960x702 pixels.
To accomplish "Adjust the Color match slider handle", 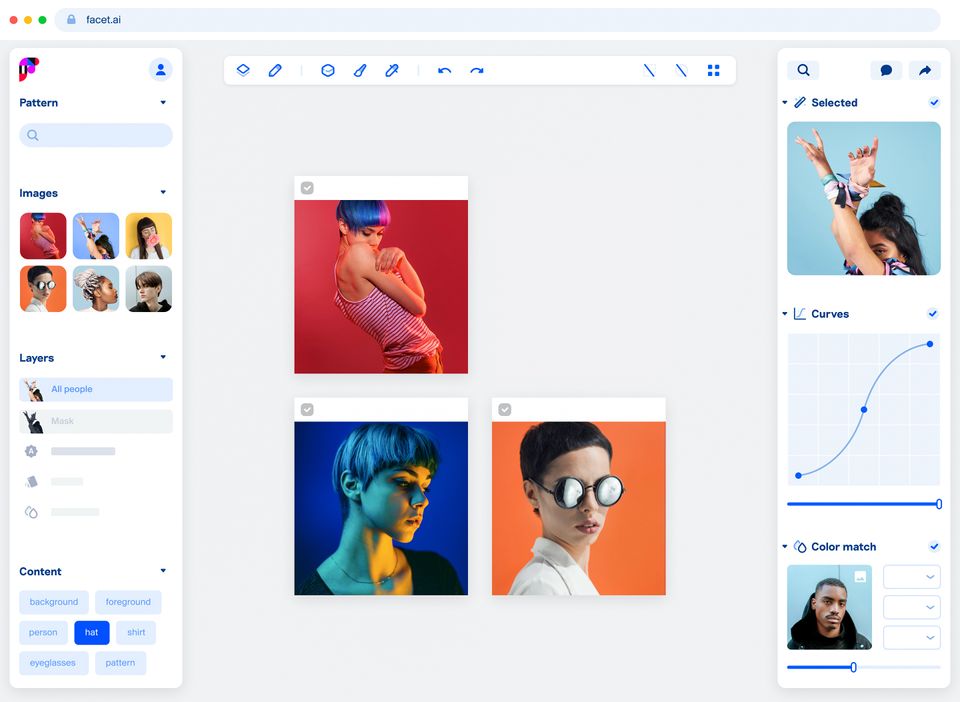I will 853,667.
